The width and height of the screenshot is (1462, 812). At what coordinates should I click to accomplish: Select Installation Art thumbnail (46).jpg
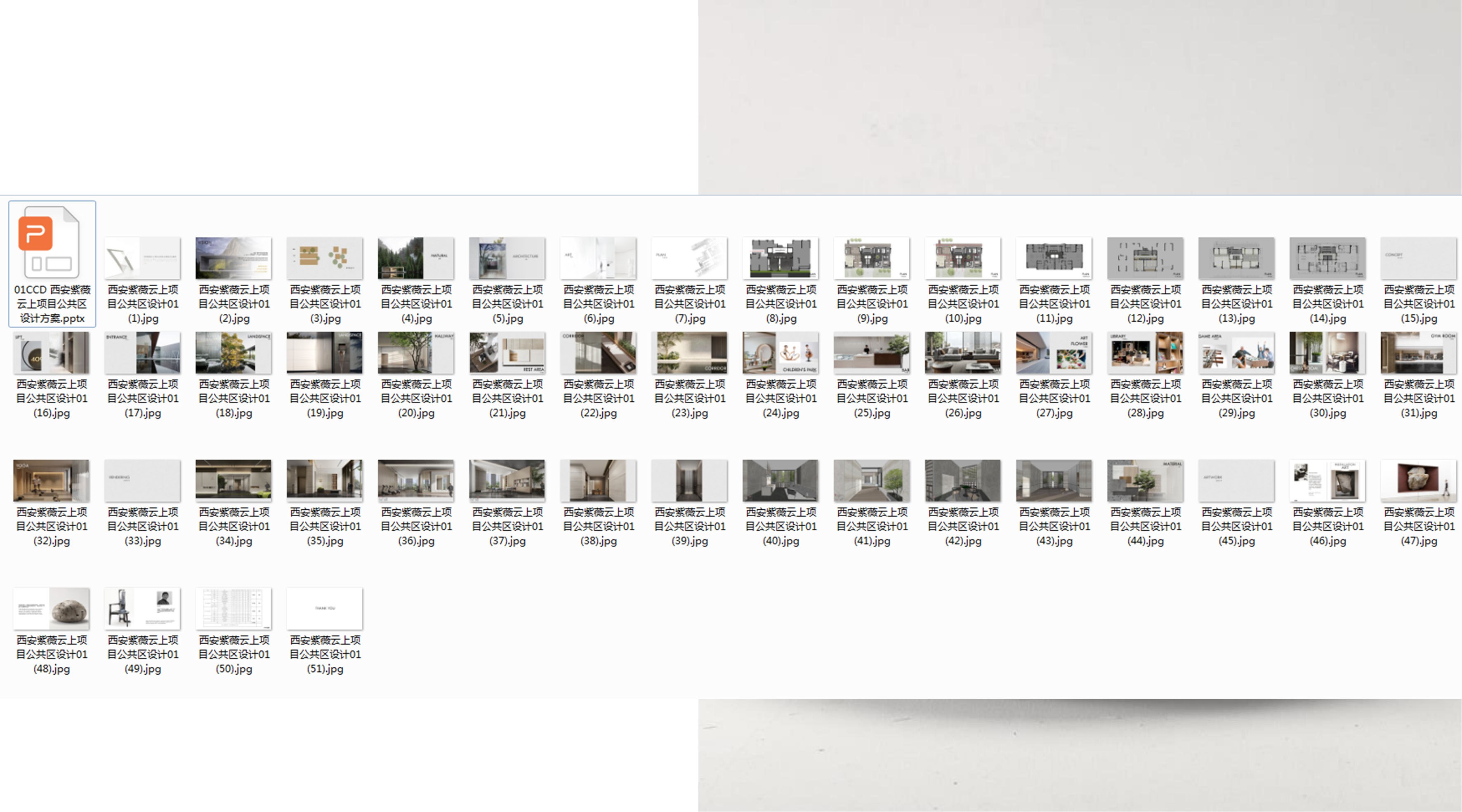coord(1328,480)
